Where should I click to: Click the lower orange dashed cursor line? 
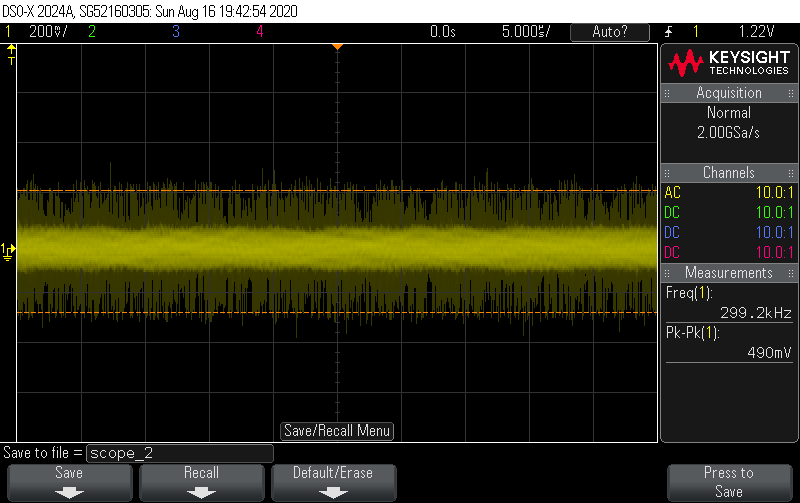(x=337, y=312)
